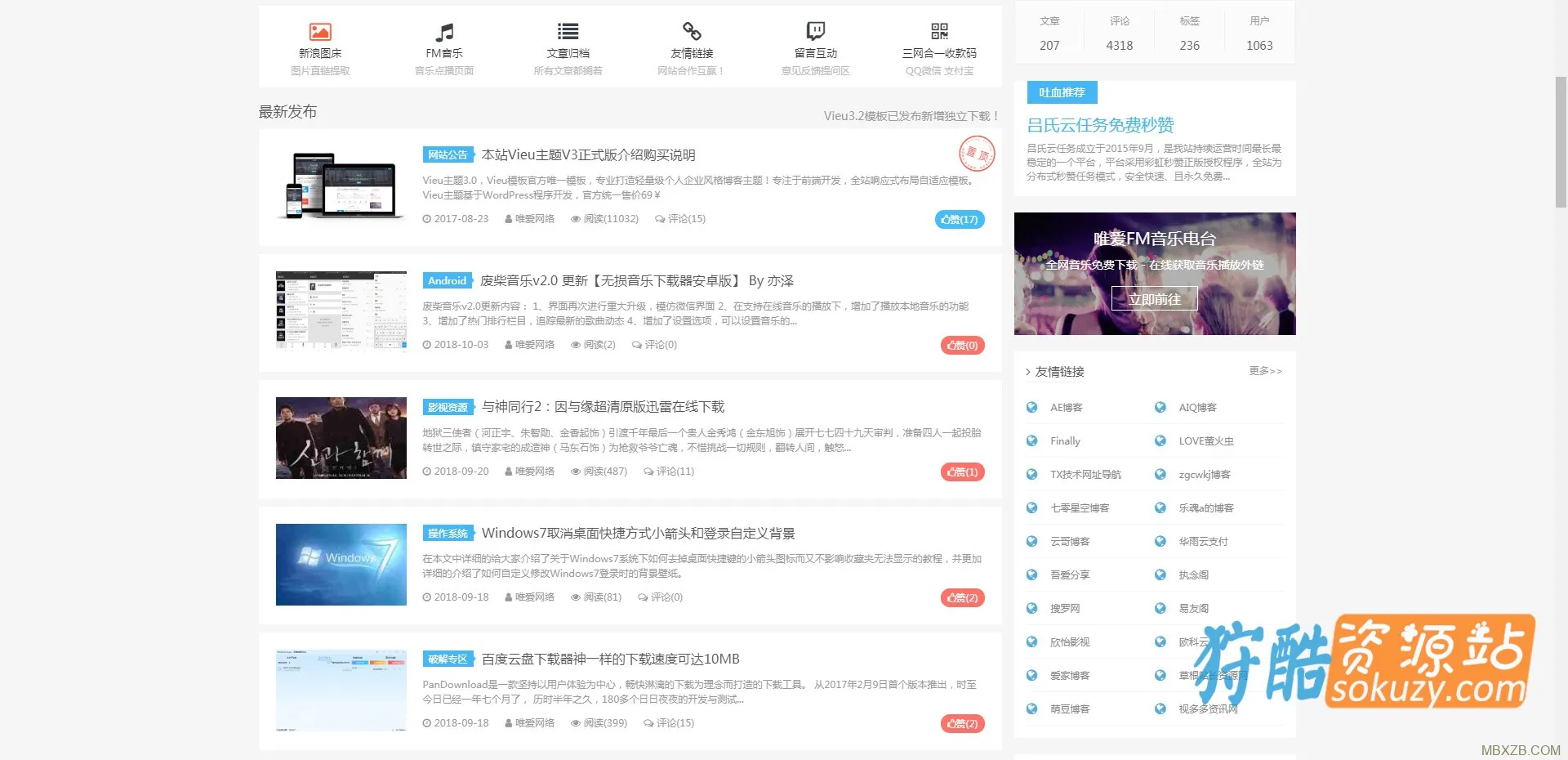1568x760 pixels.
Task: Open the 七零星空博客 friend link
Action: coord(1080,507)
